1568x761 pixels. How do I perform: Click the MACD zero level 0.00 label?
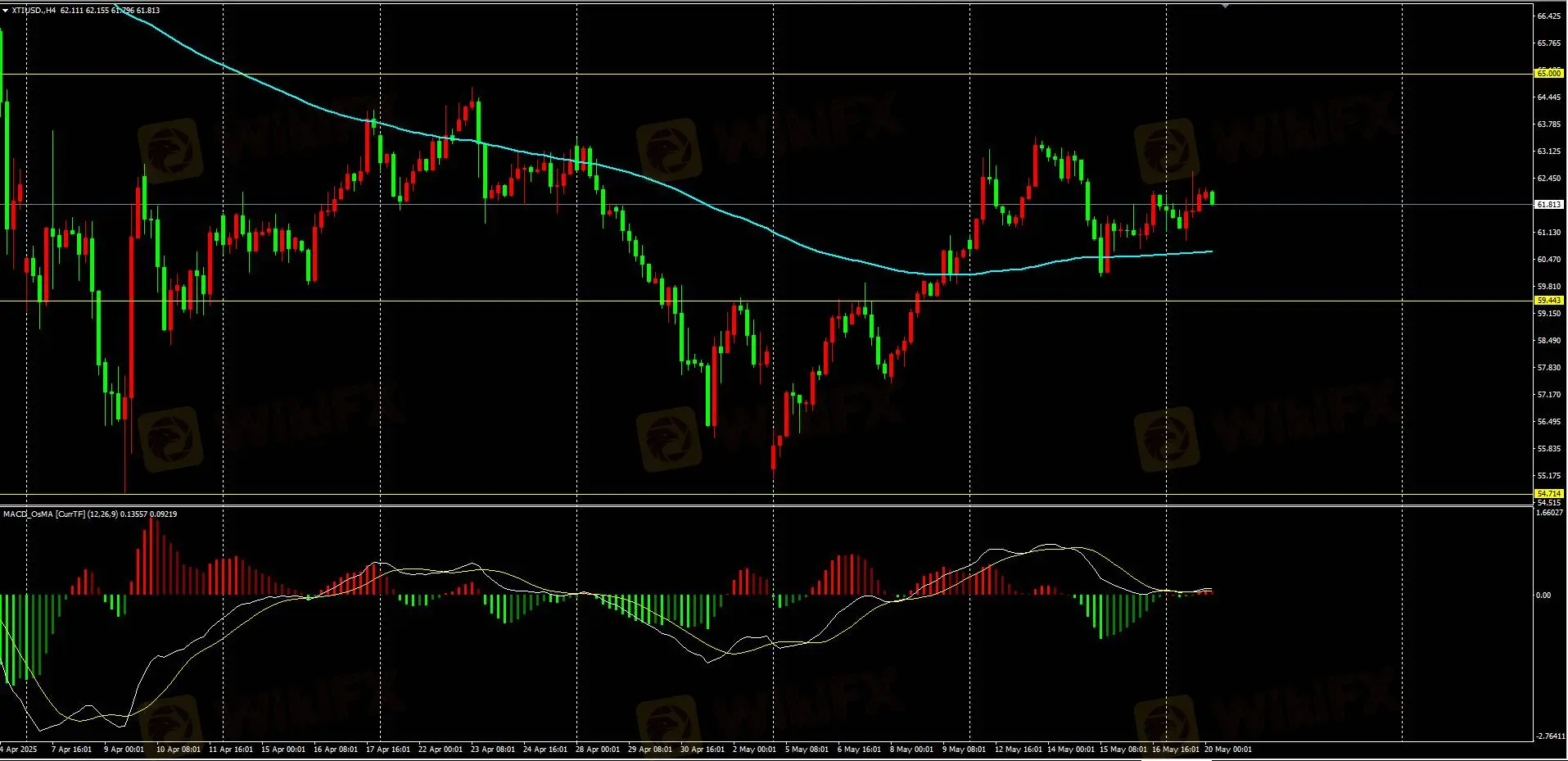pos(1543,596)
